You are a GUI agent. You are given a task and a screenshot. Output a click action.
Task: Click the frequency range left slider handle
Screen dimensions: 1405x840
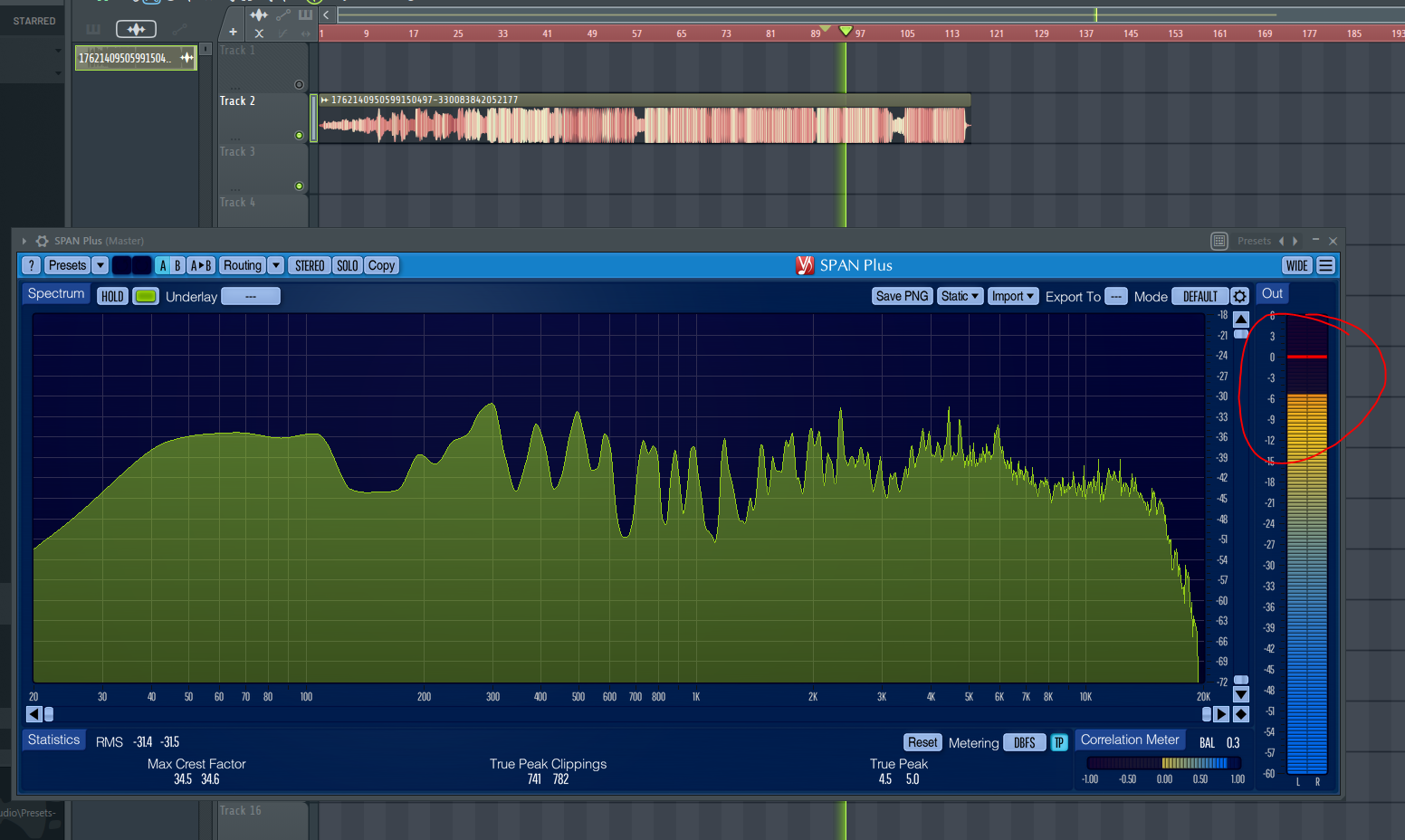(x=49, y=714)
